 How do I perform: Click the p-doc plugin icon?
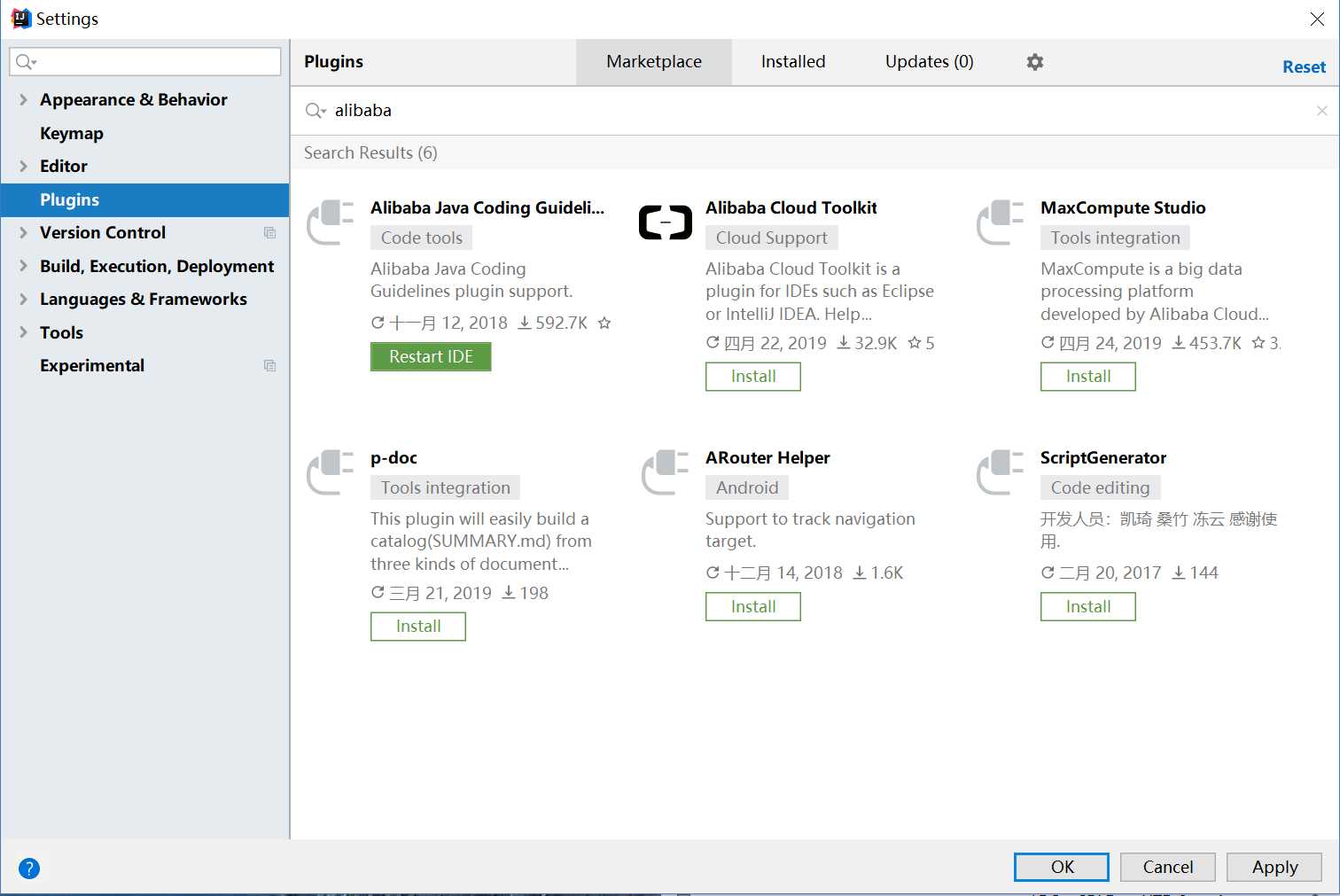point(331,472)
